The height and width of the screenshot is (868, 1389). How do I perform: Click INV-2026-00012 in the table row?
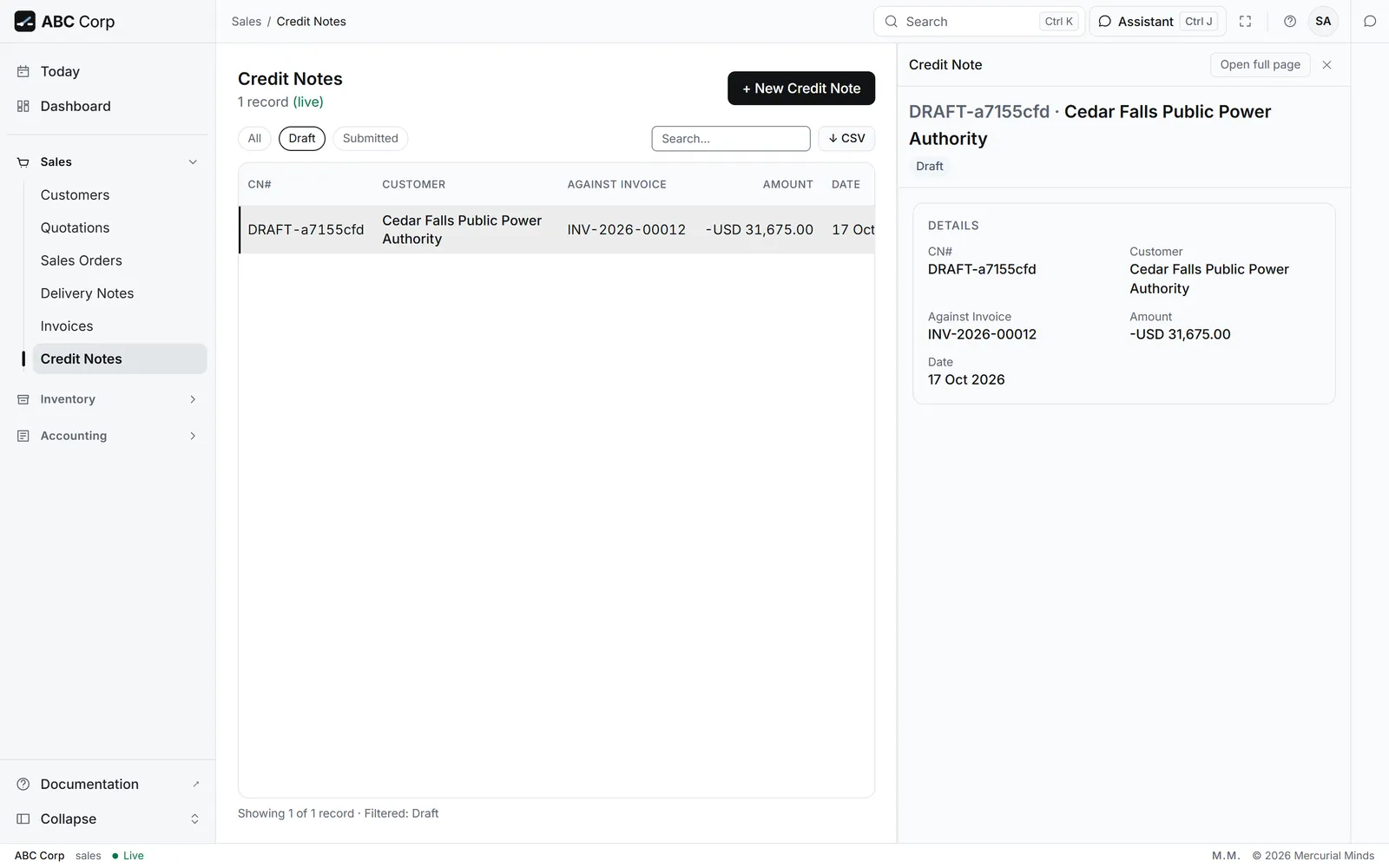click(x=626, y=230)
